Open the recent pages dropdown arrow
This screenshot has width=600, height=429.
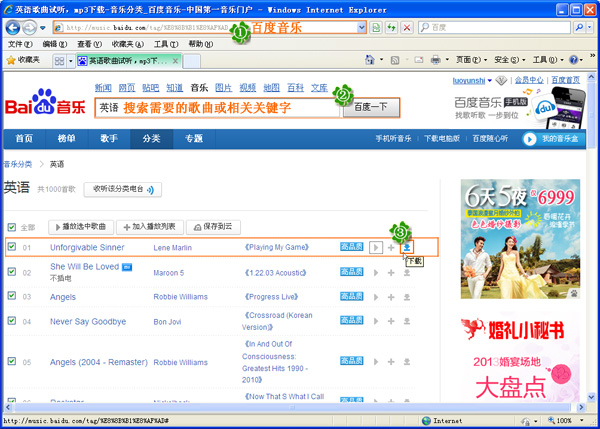(42, 28)
